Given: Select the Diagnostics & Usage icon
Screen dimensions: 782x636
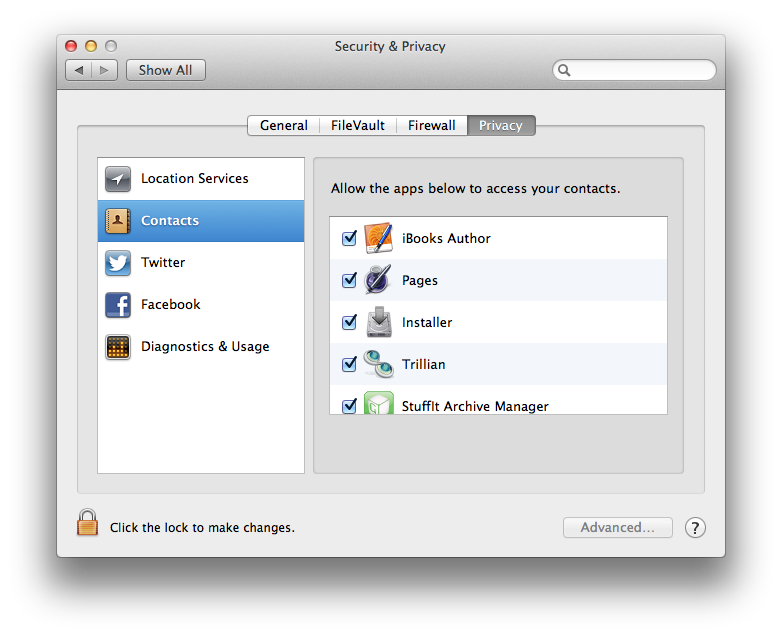Looking at the screenshot, I should tap(118, 347).
